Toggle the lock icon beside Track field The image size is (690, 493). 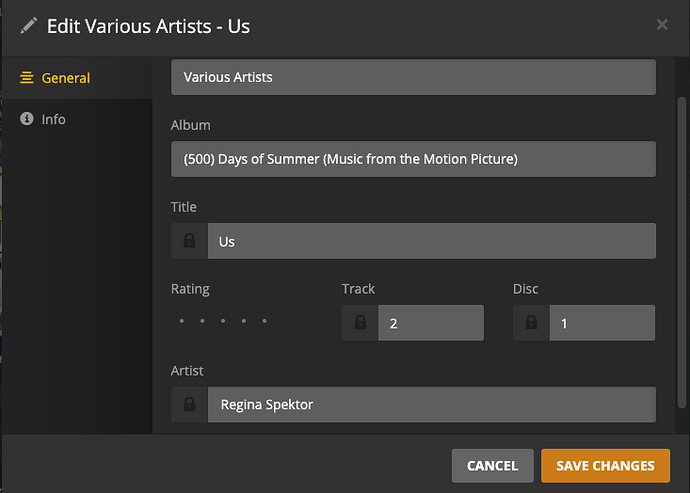[360, 323]
